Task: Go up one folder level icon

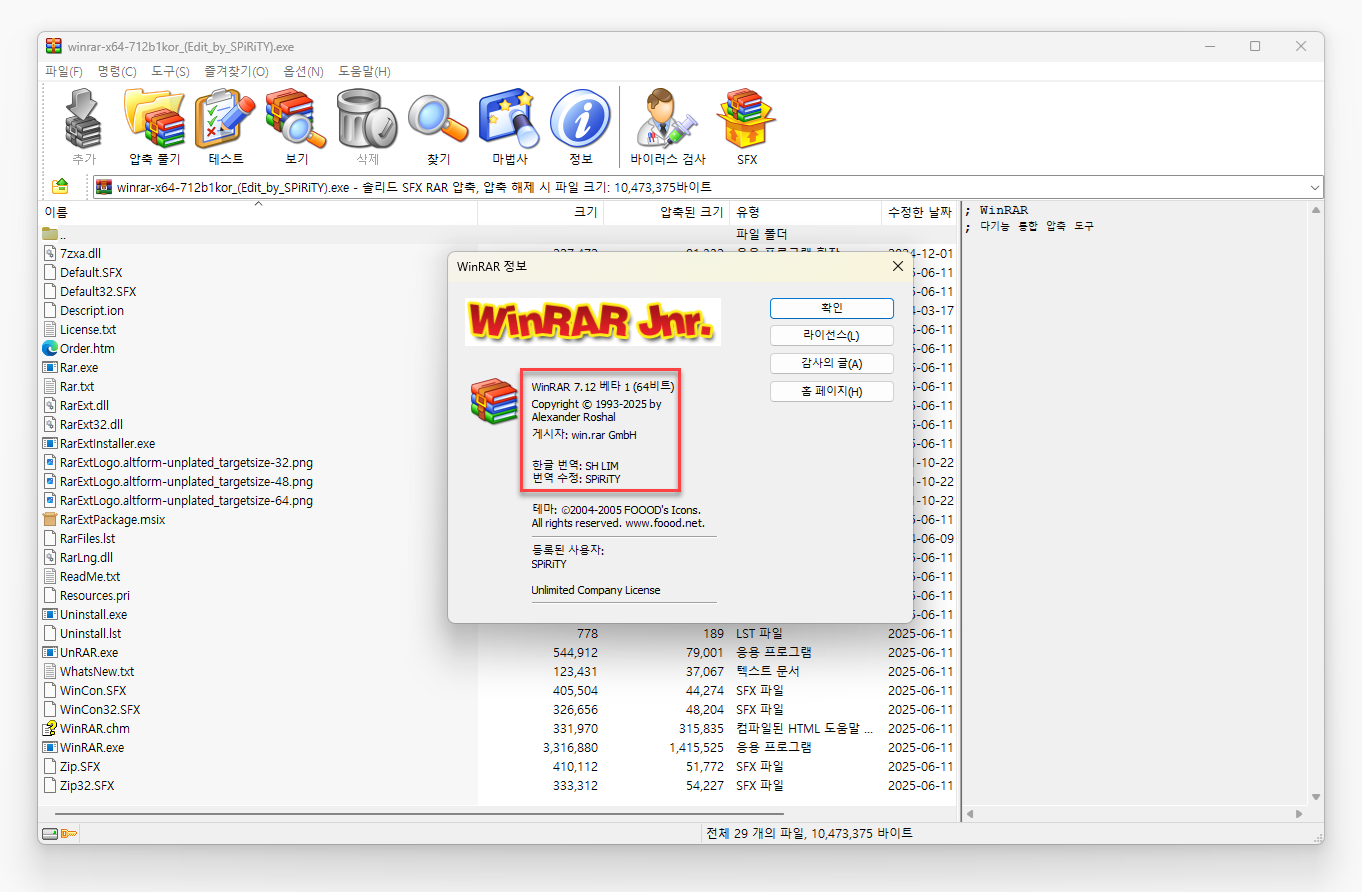Action: (60, 186)
